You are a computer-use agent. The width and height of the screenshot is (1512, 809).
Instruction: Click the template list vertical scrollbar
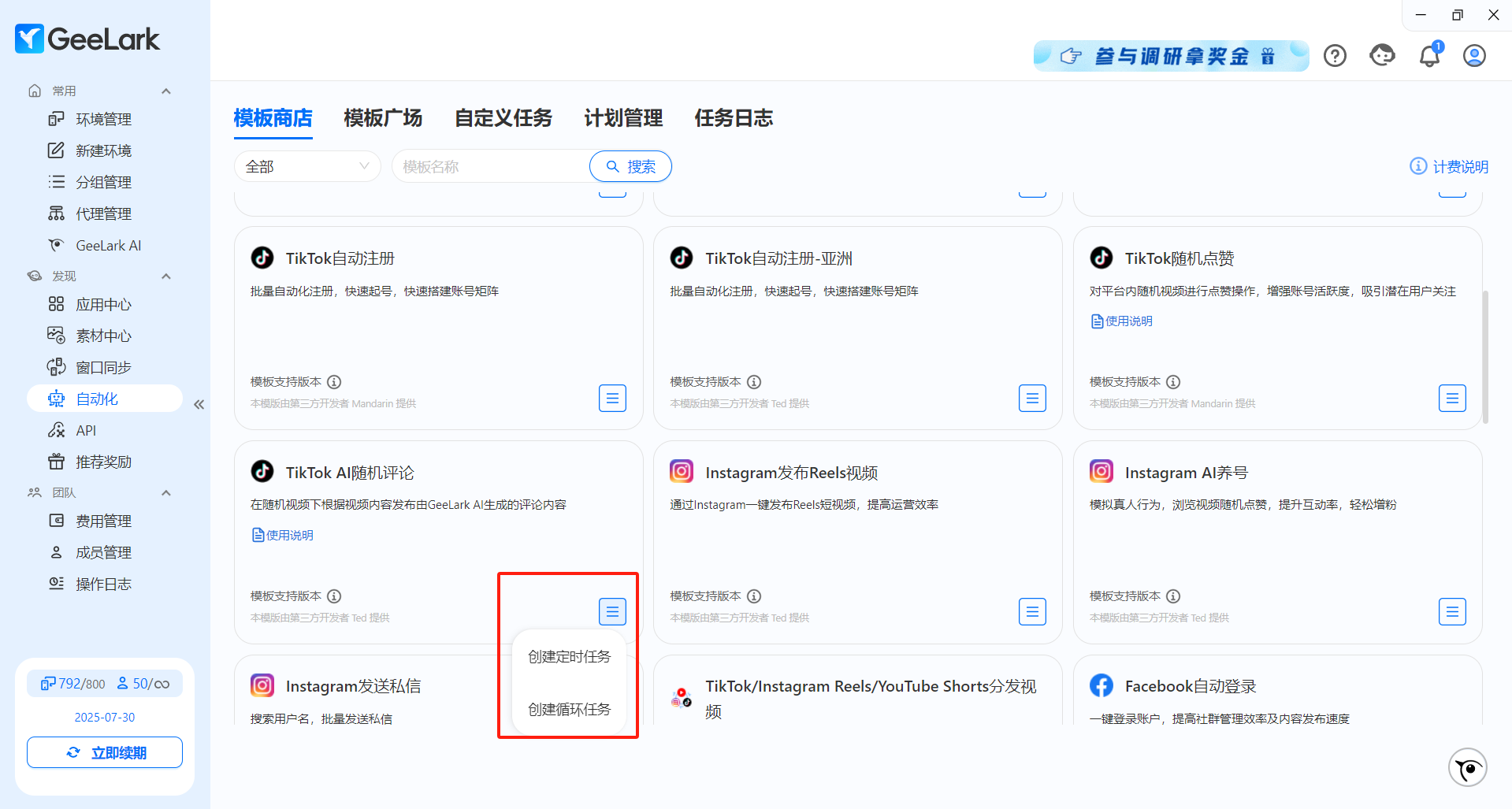pos(1485,358)
